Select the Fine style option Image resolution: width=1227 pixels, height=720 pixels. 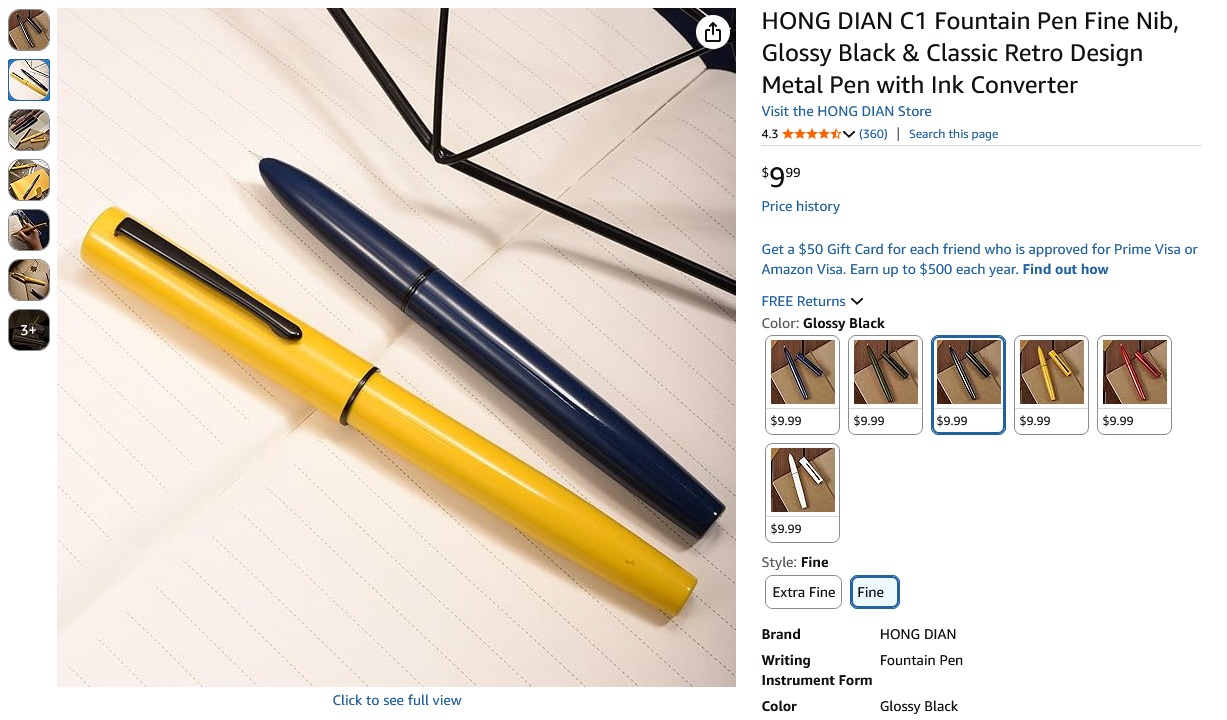point(875,592)
